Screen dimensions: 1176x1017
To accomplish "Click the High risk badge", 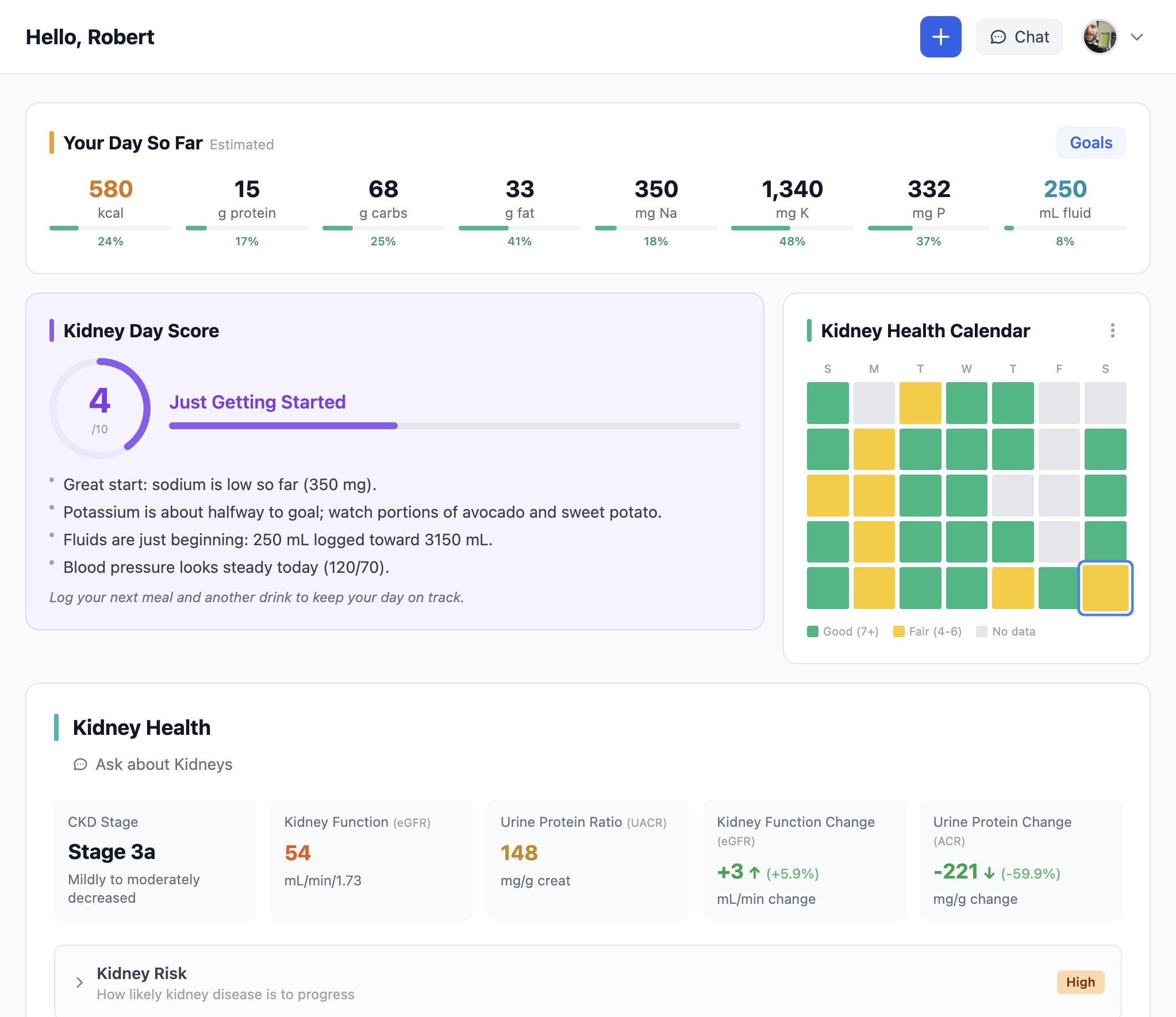I will tap(1080, 982).
